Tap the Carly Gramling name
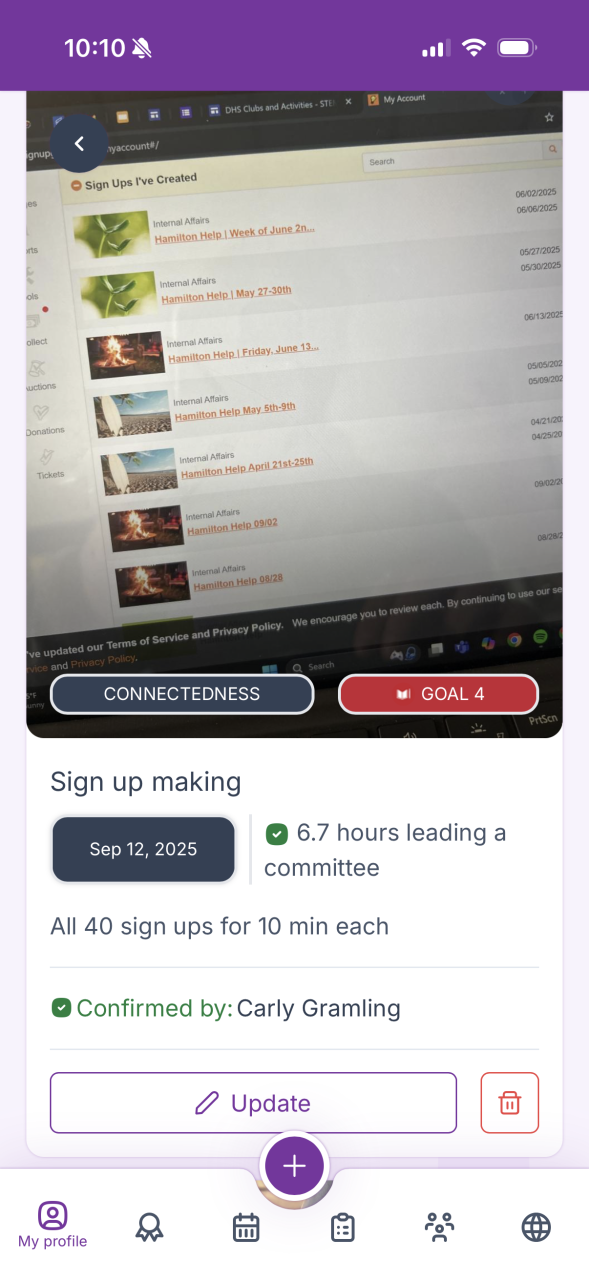 tap(319, 1008)
